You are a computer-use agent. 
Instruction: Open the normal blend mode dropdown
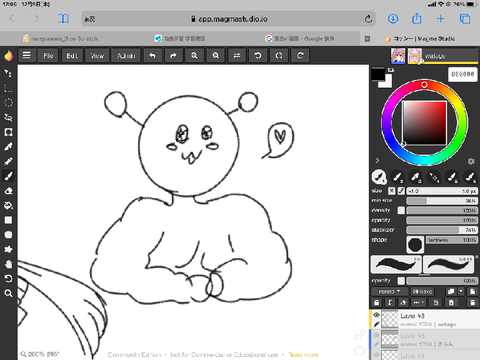tap(389, 291)
